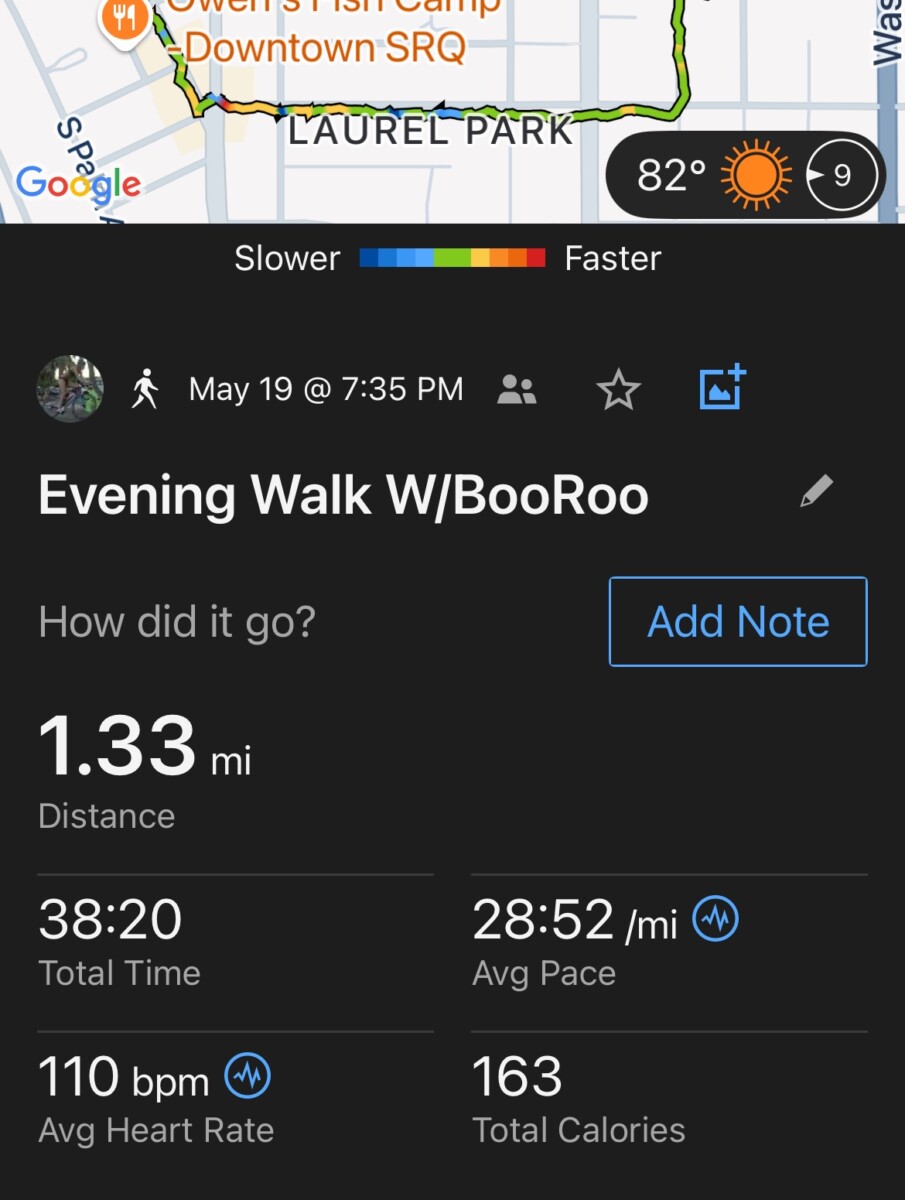Tap Owen's Fish Camp restaurant pin
905x1200 pixels.
125,16
